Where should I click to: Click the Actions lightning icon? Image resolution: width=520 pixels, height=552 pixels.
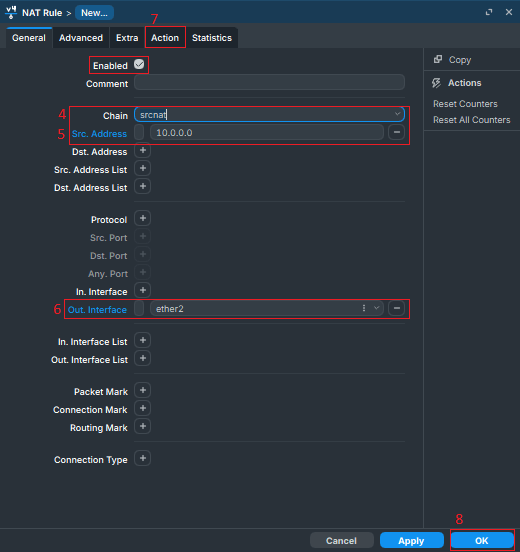437,83
